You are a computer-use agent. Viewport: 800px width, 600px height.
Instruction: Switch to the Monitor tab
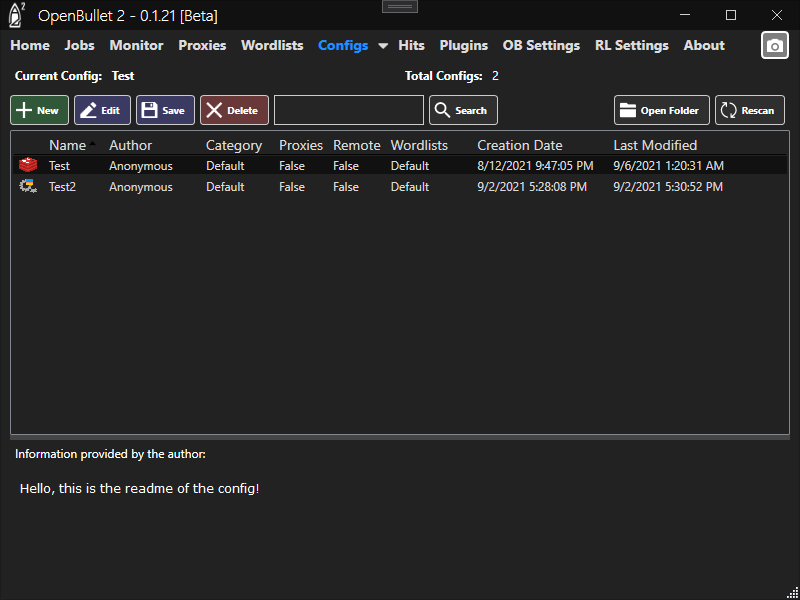pos(136,45)
